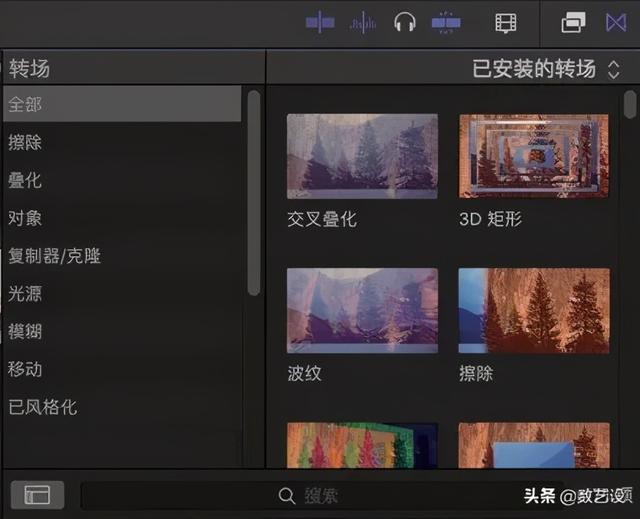Image resolution: width=640 pixels, height=519 pixels.
Task: Toggle the sidebar show/hide button
Action: 37,495
